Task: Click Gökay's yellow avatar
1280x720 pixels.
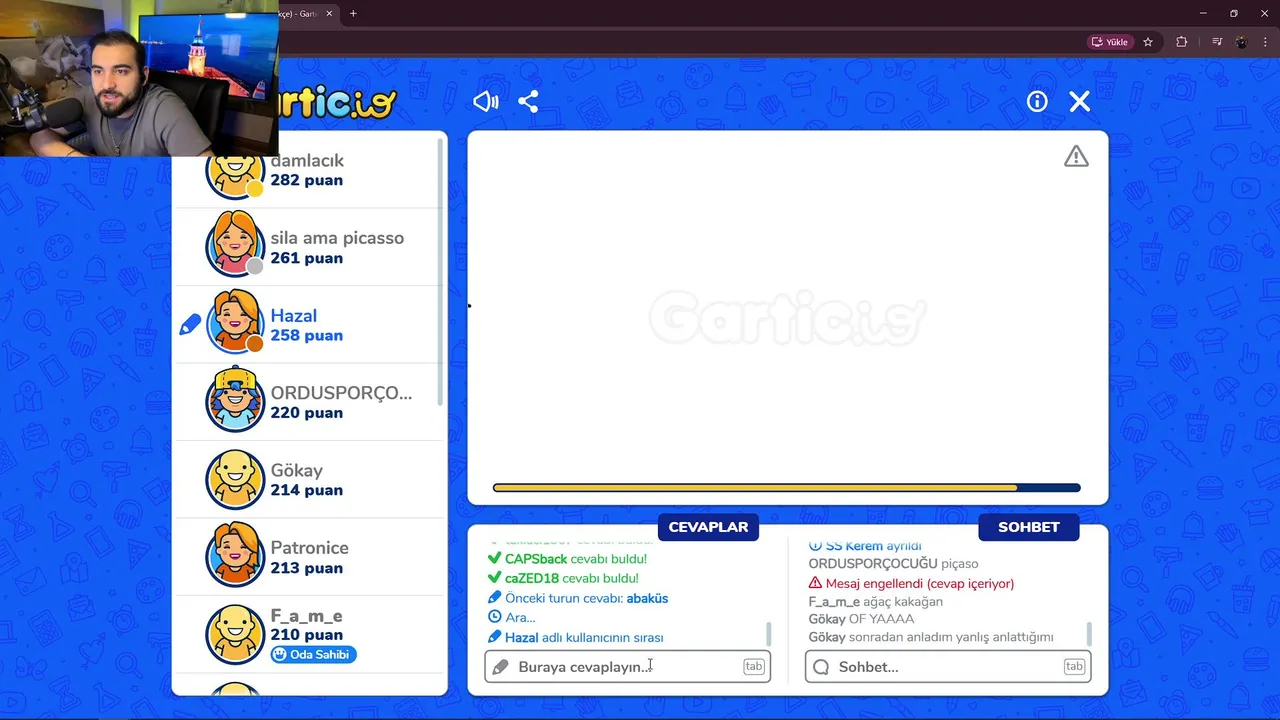Action: (x=235, y=479)
